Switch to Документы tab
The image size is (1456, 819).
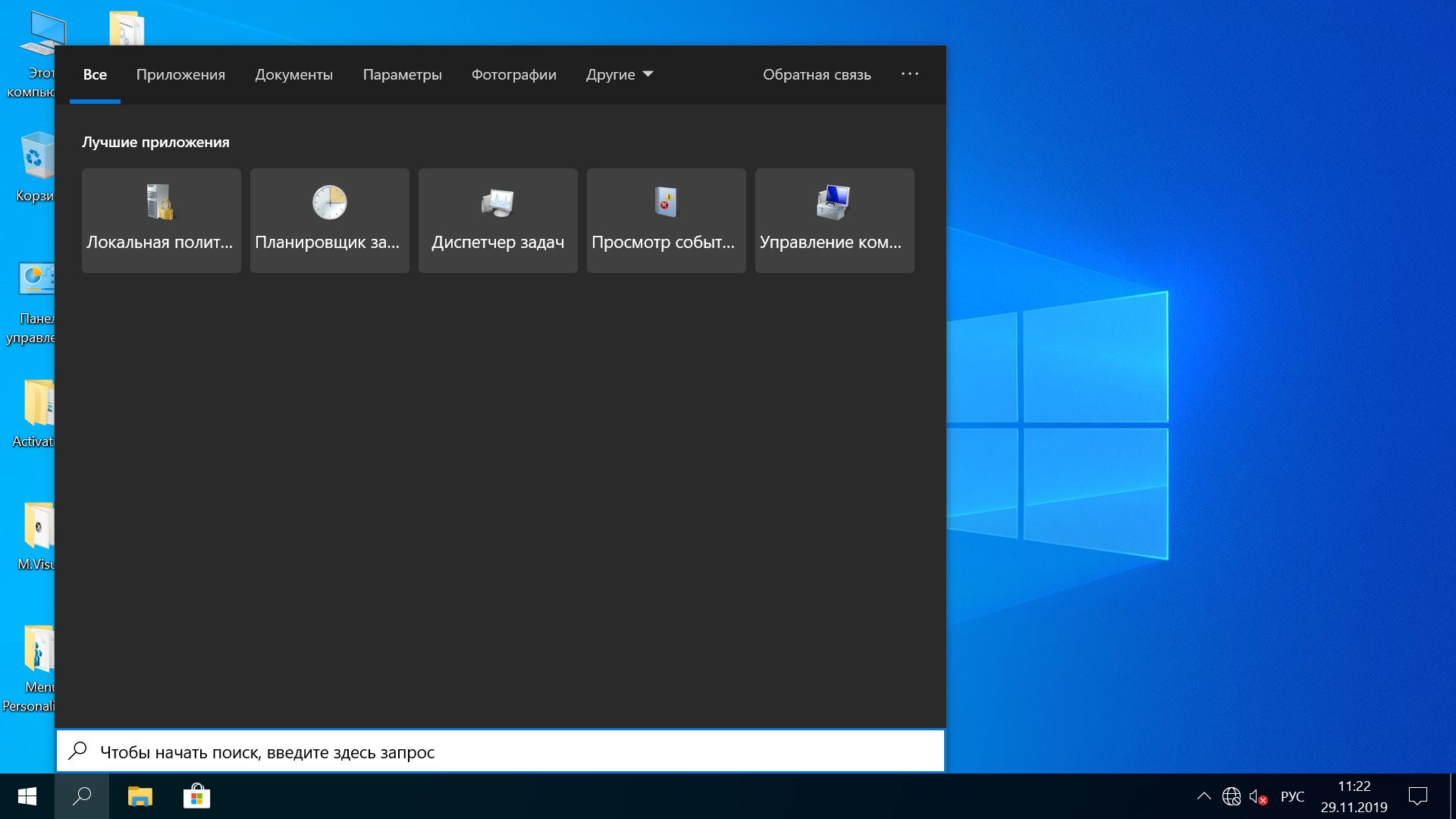pyautogui.click(x=293, y=74)
